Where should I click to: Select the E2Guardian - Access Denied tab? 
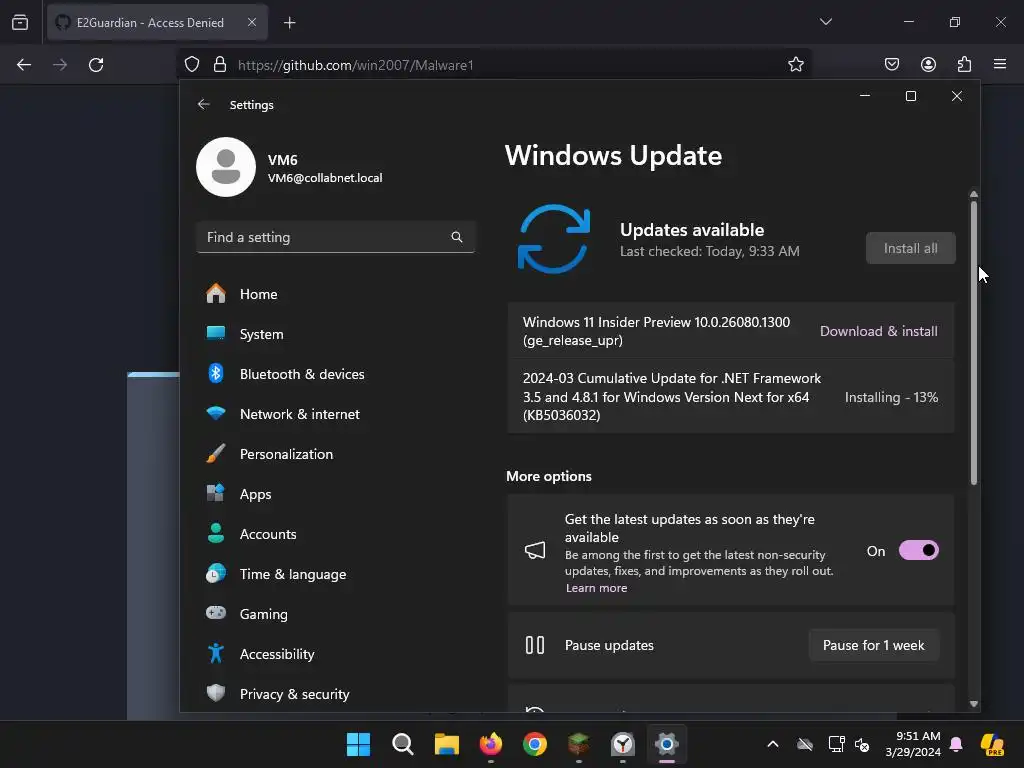click(x=157, y=23)
